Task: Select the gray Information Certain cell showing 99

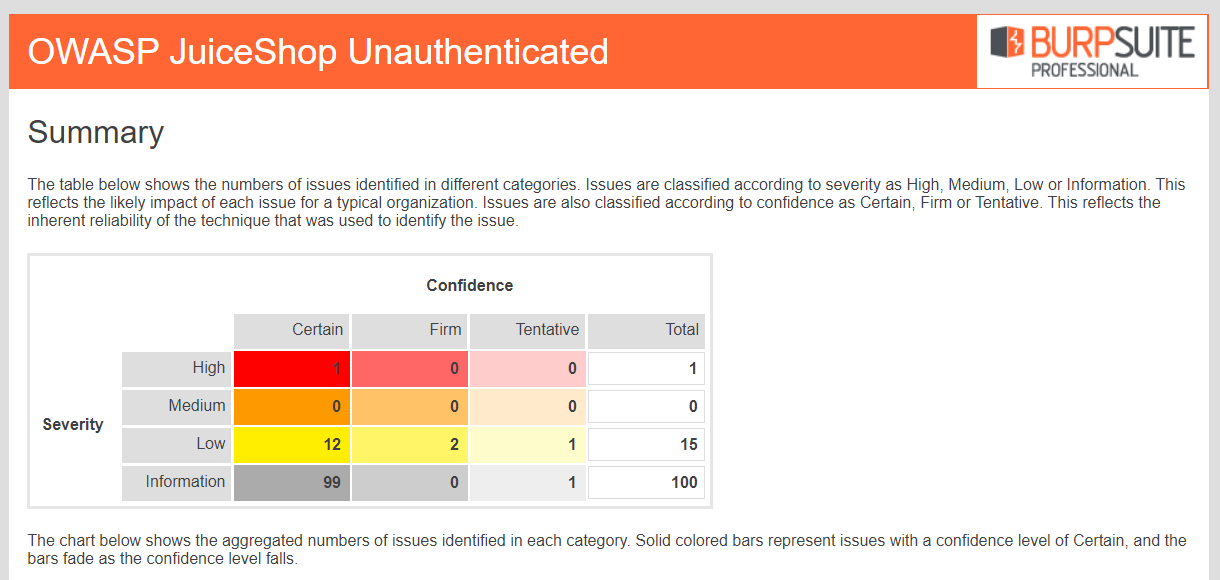Action: point(291,482)
